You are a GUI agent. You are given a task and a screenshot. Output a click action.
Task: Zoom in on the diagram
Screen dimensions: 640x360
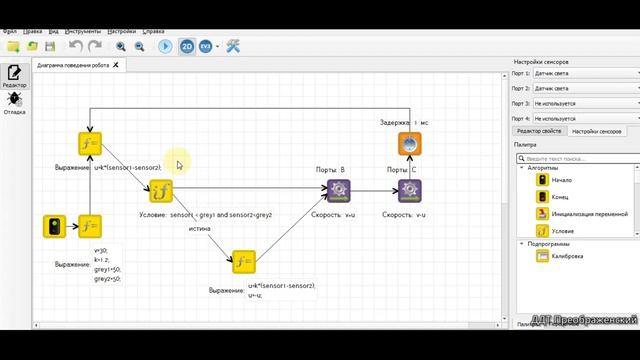(x=120, y=47)
